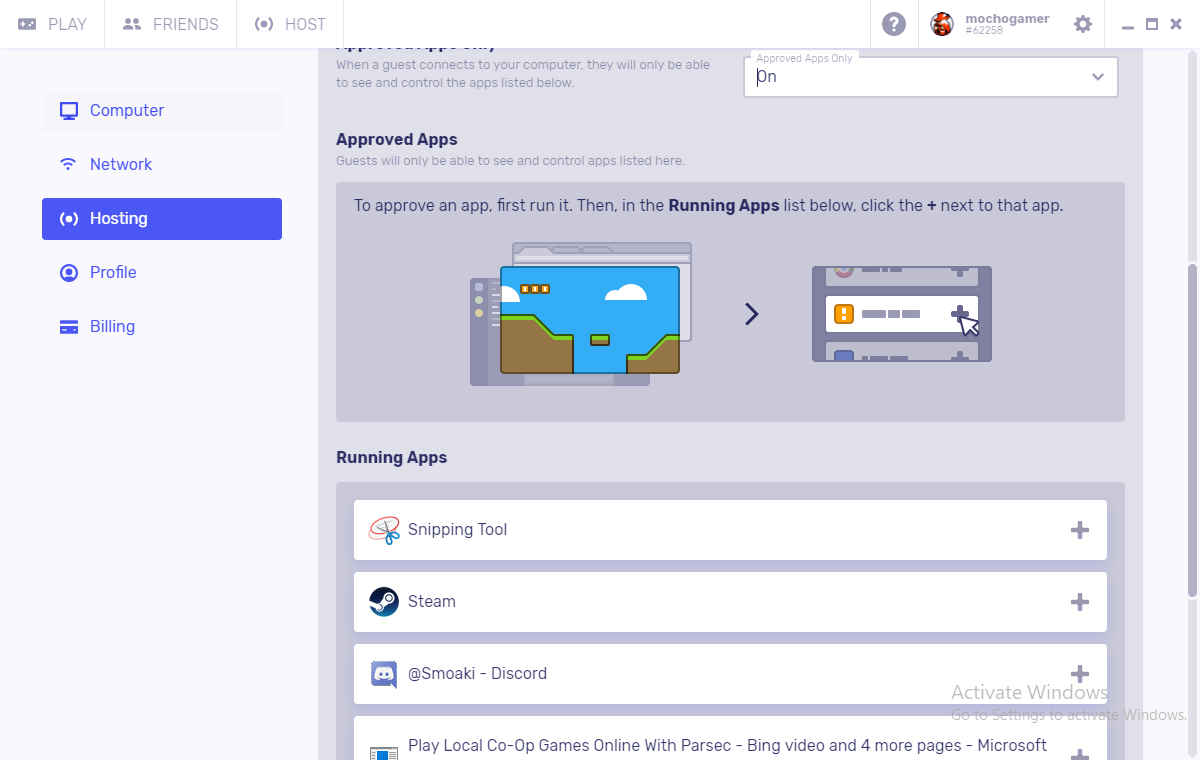Click the Approved Apps Only dropdown arrow
1200x760 pixels.
(1098, 77)
